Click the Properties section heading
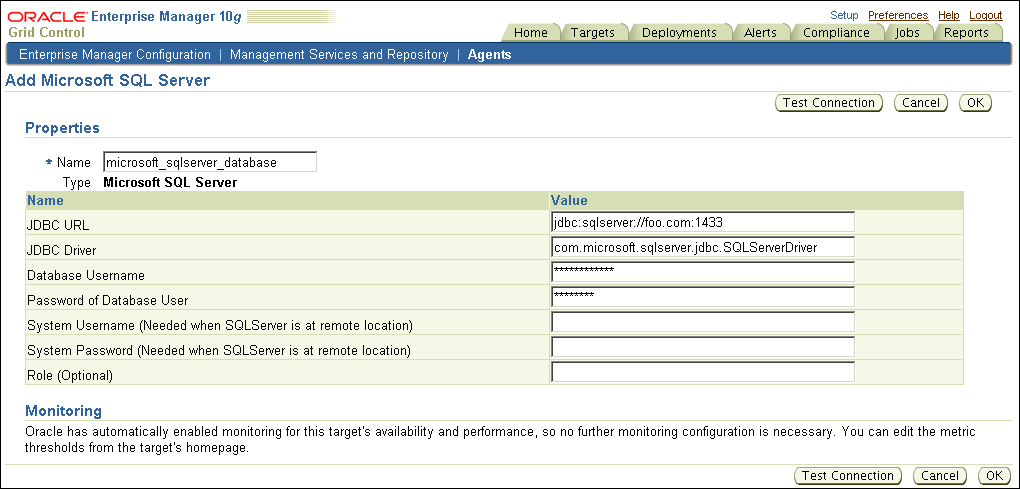 point(62,128)
